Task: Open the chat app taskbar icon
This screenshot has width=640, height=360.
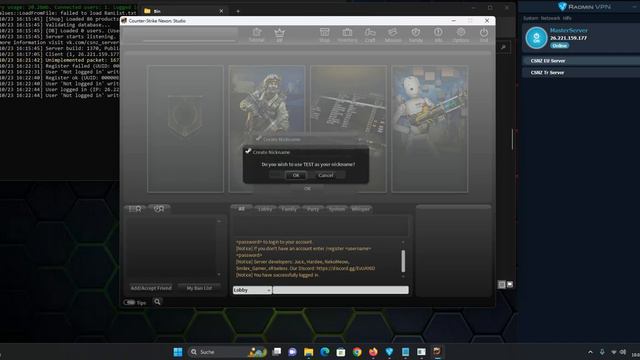Action: pos(293,352)
